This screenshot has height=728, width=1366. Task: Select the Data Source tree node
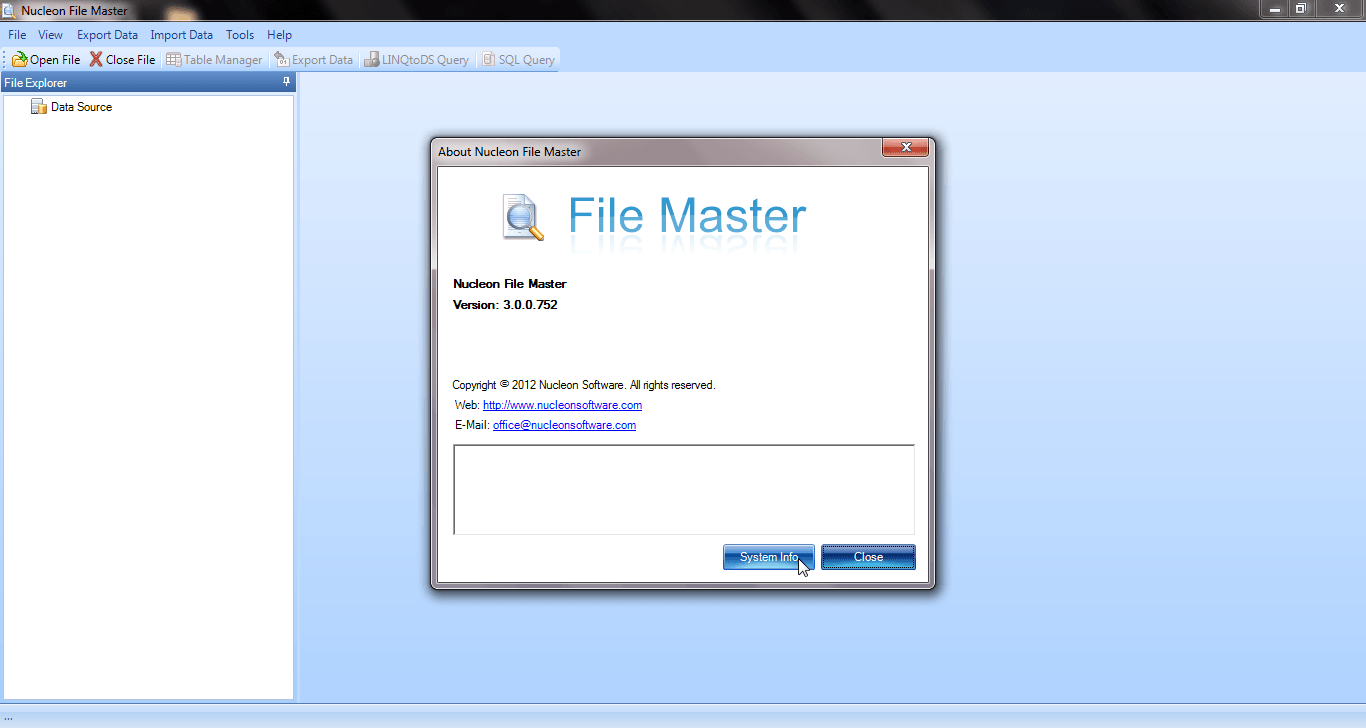[x=71, y=107]
